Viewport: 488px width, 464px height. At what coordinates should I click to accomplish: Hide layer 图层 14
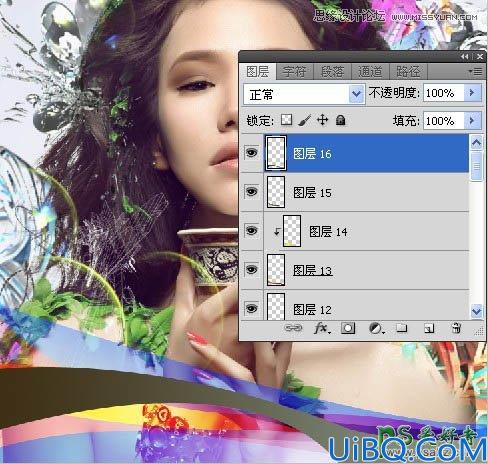pos(251,231)
